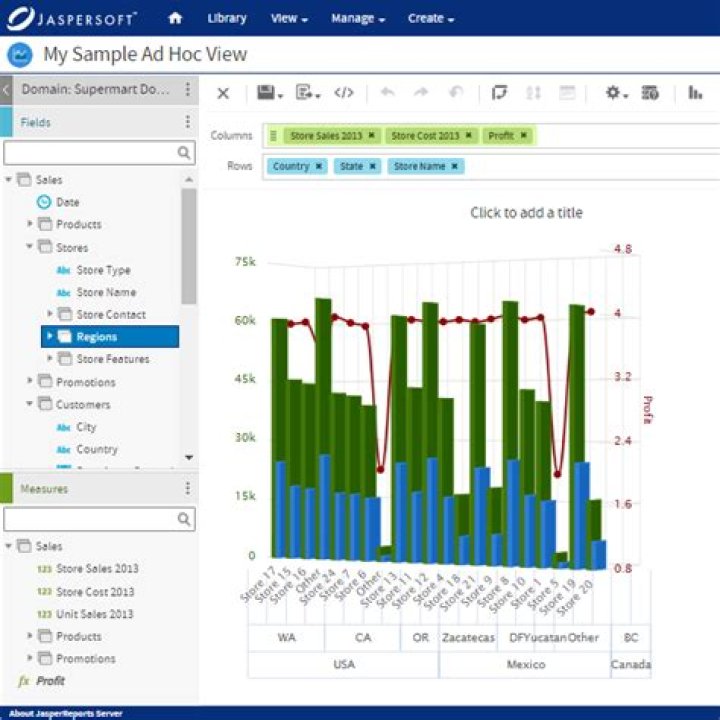The height and width of the screenshot is (720, 720).
Task: Remove State from Rows
Action: tap(373, 166)
